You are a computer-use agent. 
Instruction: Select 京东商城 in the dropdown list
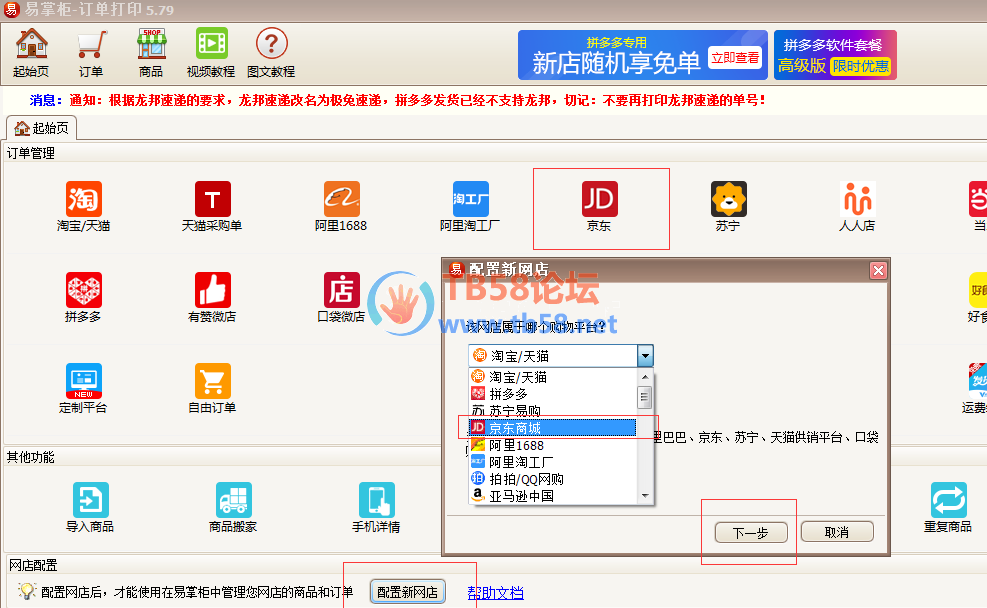click(x=553, y=428)
